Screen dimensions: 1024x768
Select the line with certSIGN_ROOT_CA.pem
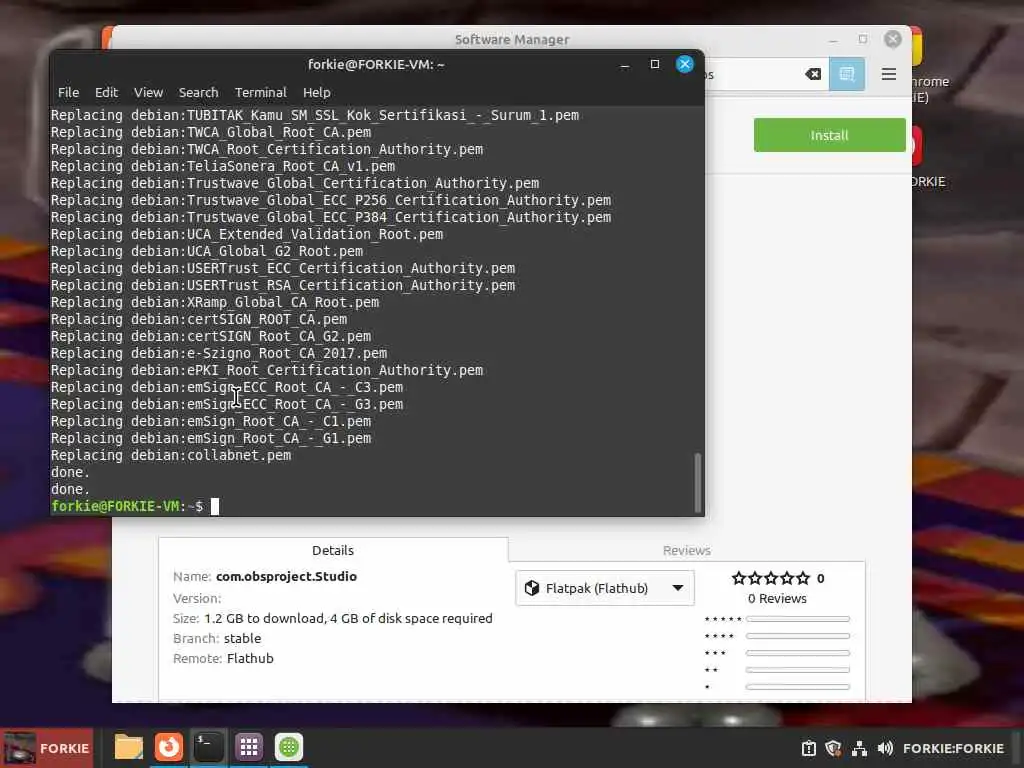pos(199,319)
